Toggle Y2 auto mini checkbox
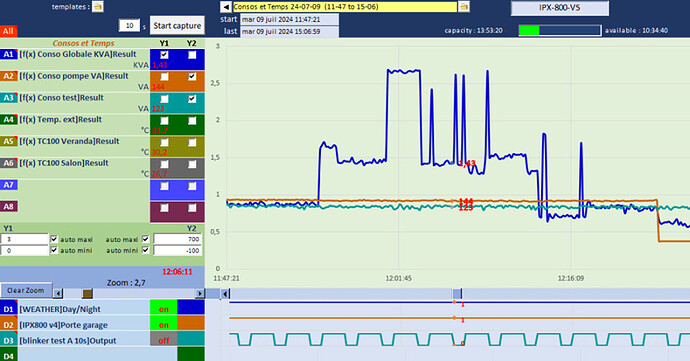 [x=145, y=250]
